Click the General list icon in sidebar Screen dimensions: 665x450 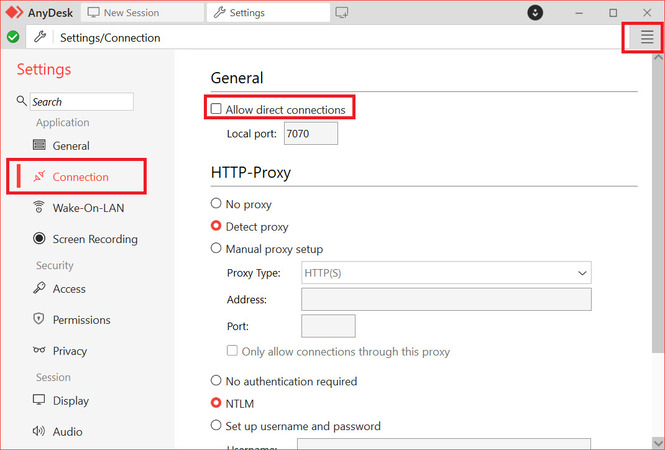click(39, 145)
